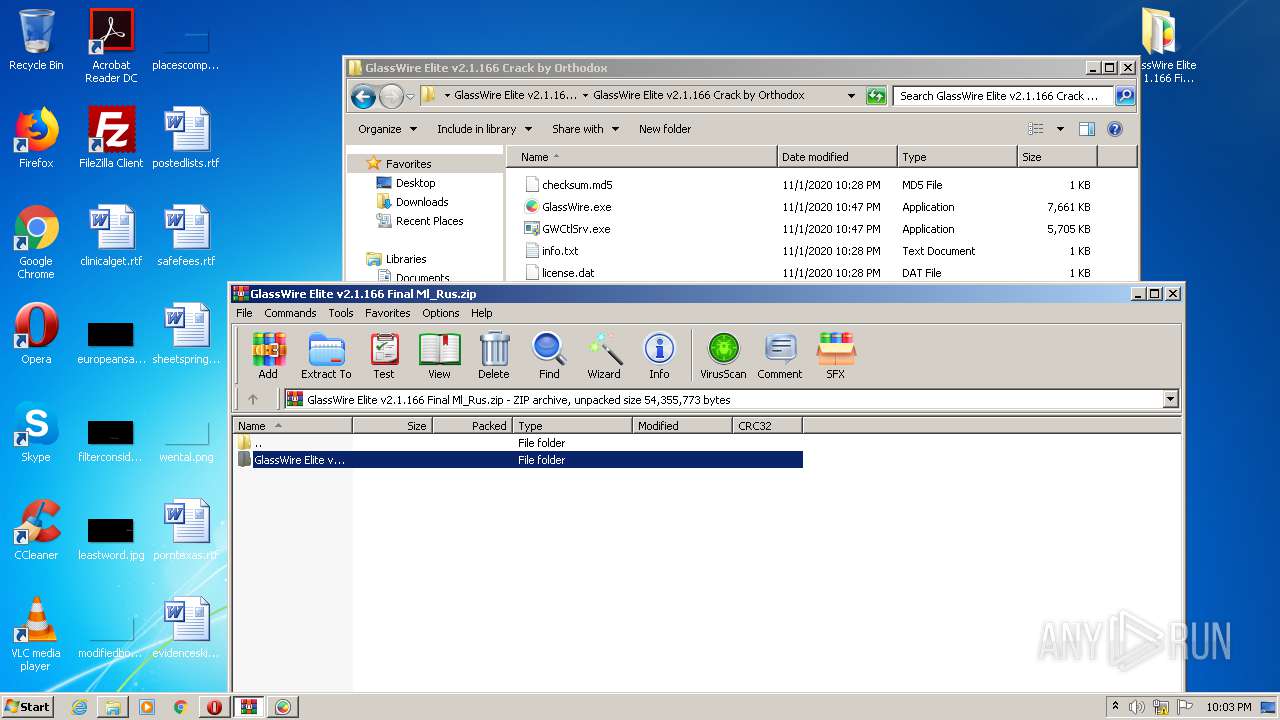Image resolution: width=1280 pixels, height=720 pixels.
Task: Open postedlists.rtf desktop file
Action: (x=186, y=138)
